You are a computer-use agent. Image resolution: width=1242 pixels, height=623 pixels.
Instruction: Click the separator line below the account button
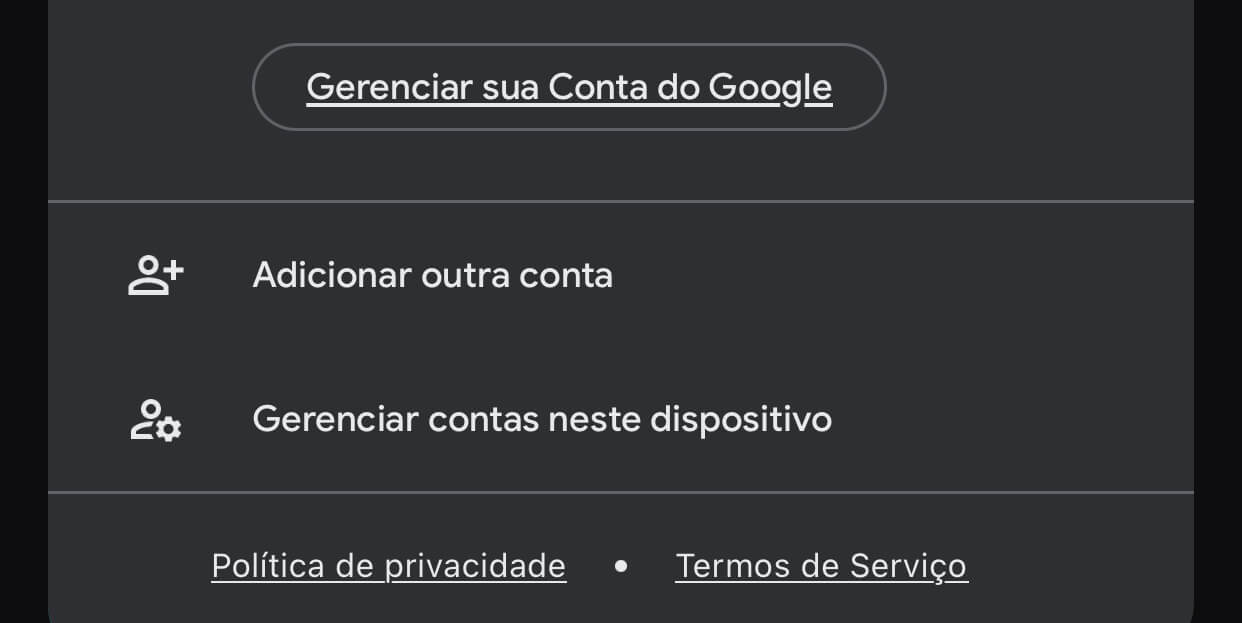(621, 198)
